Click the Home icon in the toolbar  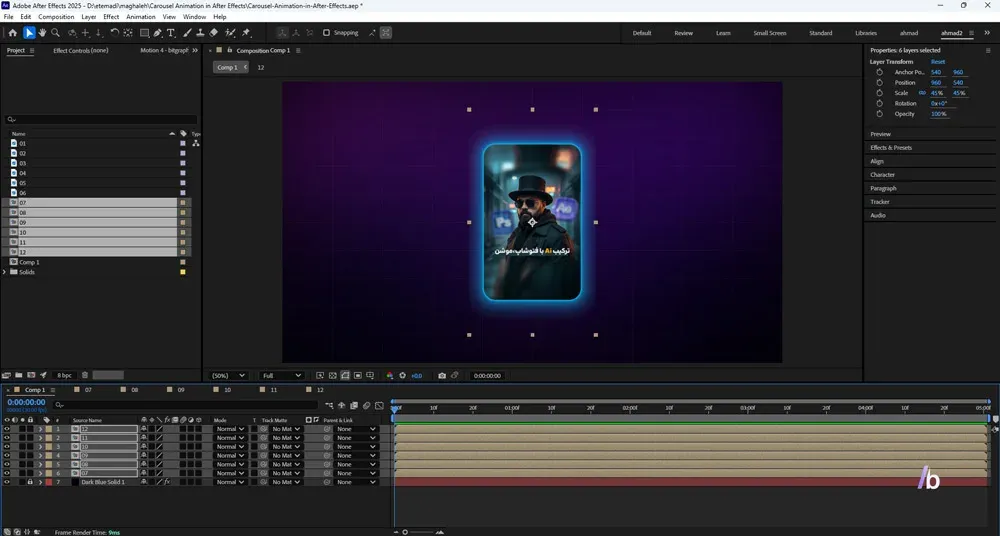[12, 33]
